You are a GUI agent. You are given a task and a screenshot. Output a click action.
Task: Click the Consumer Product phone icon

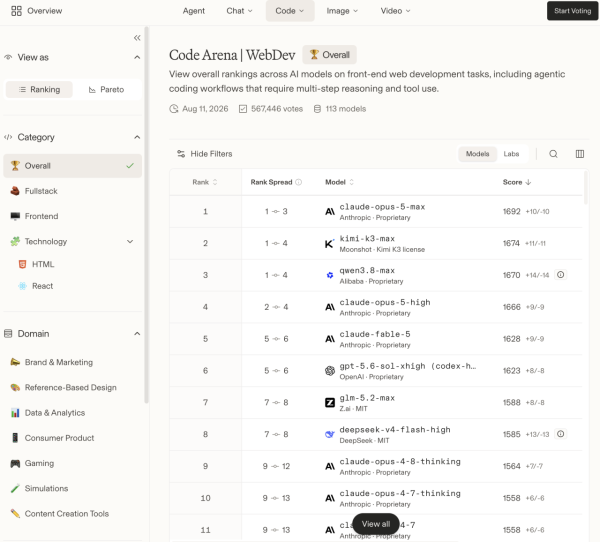15,438
